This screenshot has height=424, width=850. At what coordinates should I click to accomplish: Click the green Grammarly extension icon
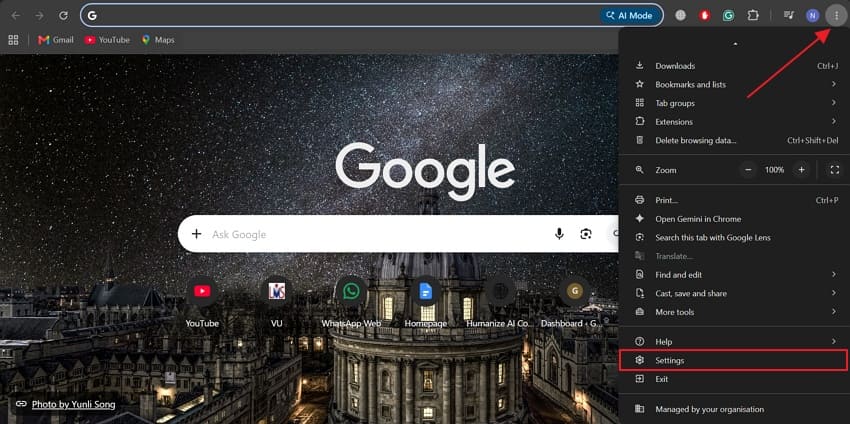729,16
